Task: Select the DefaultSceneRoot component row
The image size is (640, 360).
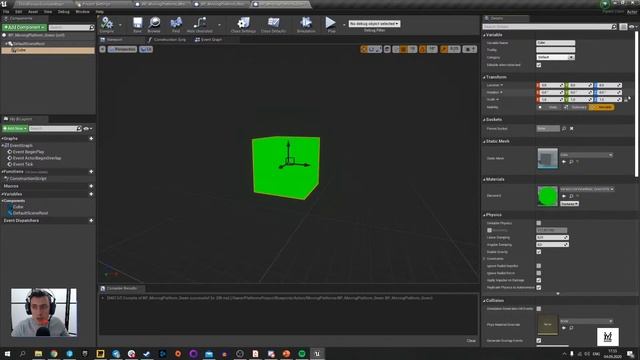Action: click(48, 44)
